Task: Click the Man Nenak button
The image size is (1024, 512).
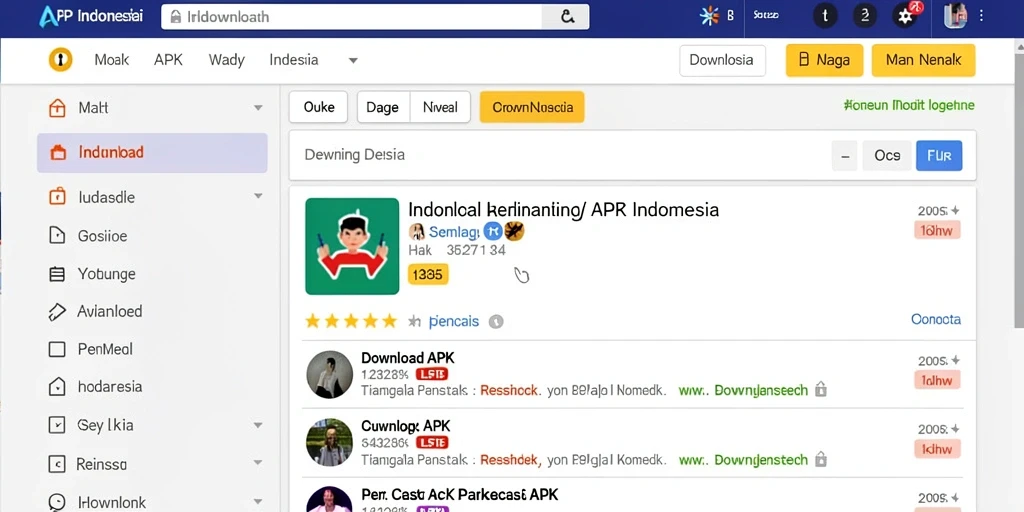Action: pos(923,61)
